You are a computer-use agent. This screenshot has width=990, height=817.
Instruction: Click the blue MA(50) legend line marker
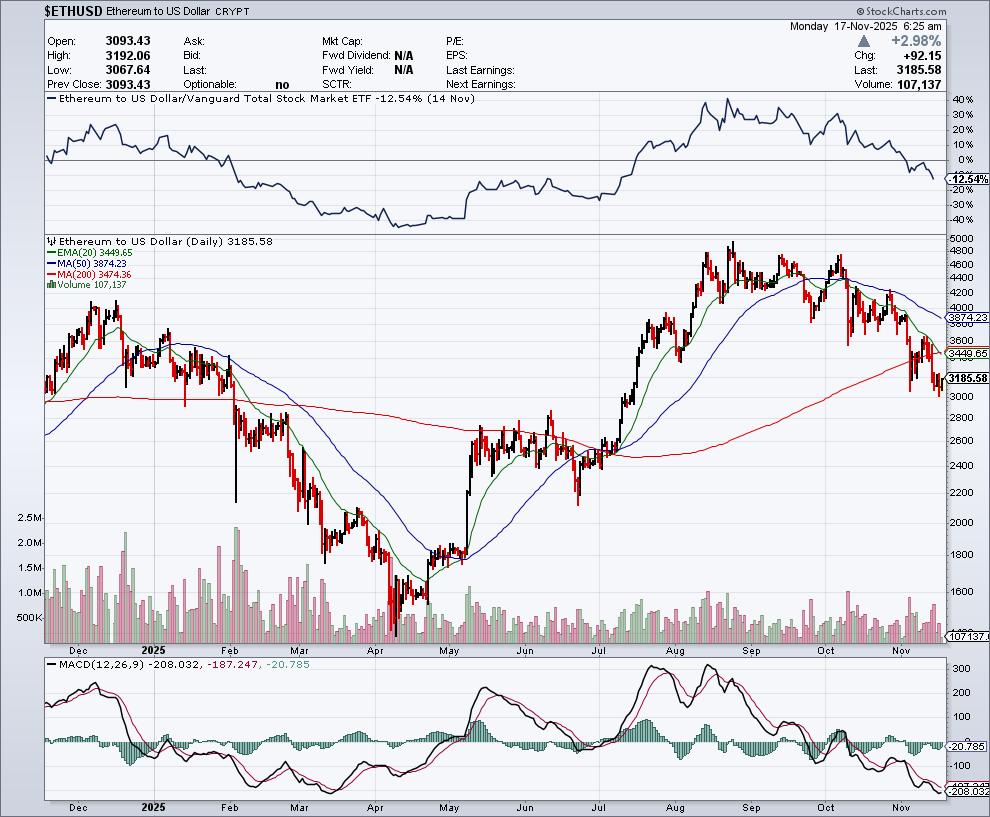(52, 263)
